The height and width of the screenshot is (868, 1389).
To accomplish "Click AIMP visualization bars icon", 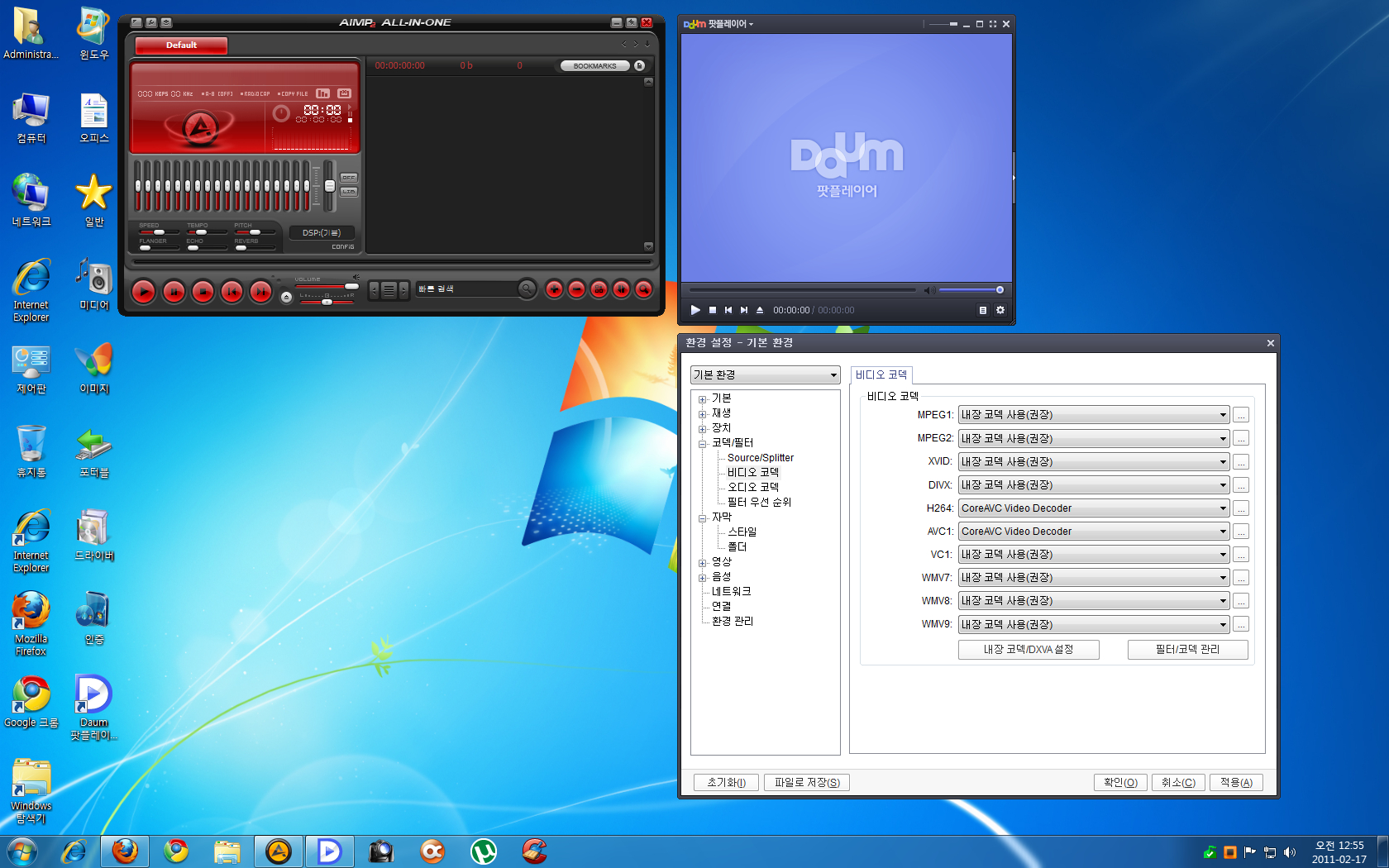I will 323,93.
